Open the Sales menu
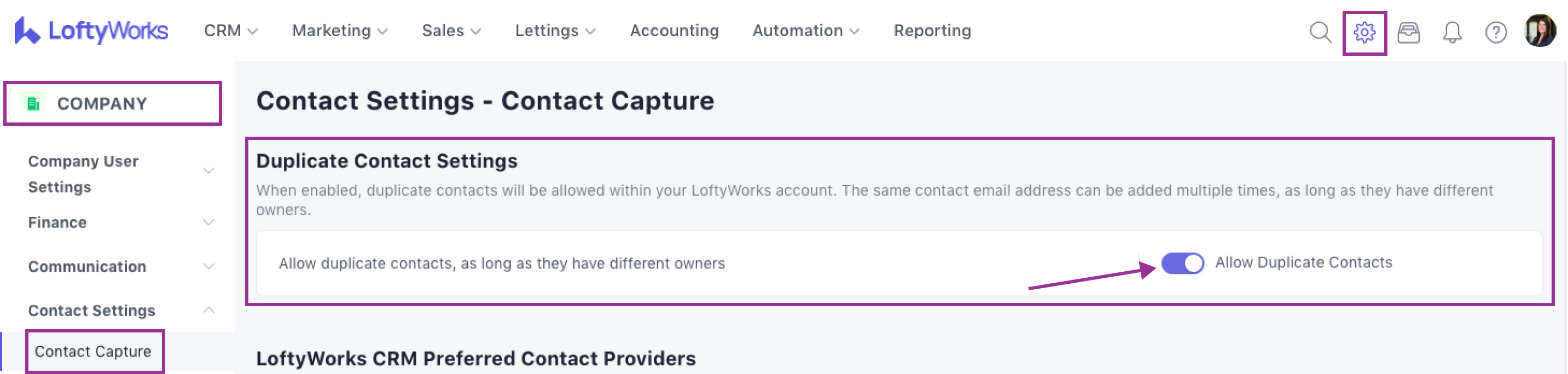1568x374 pixels. [451, 31]
